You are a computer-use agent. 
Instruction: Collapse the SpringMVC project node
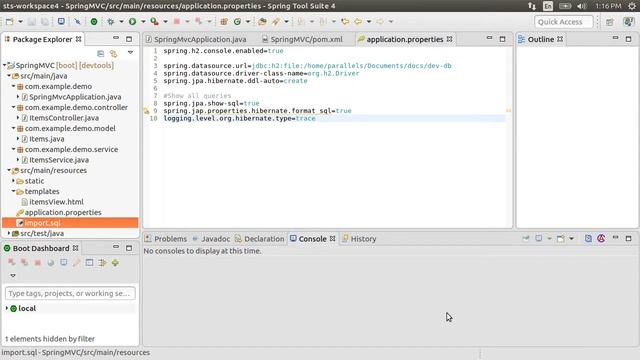[4, 65]
